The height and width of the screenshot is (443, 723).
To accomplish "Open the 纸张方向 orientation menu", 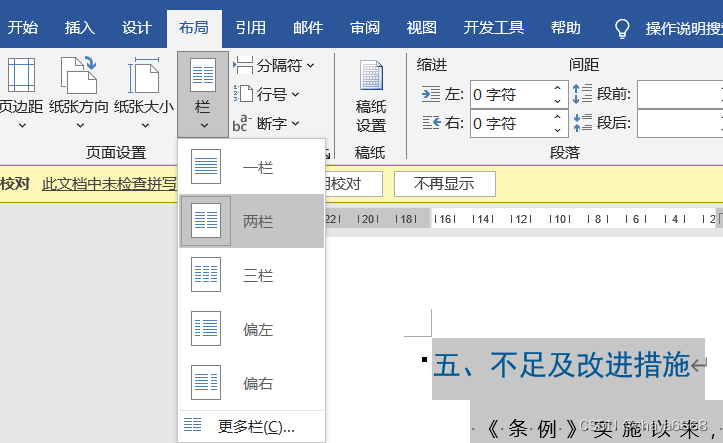I will pyautogui.click(x=79, y=92).
